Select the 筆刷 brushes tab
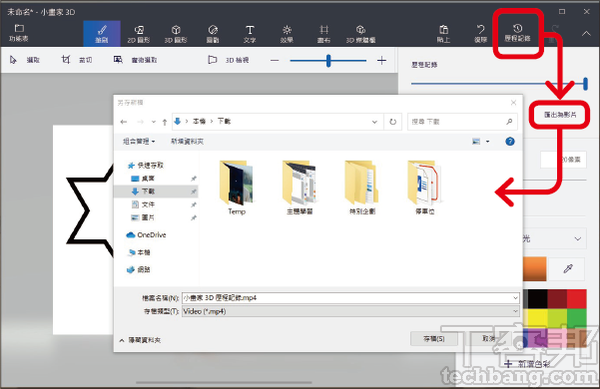The height and width of the screenshot is (389, 600). point(102,34)
